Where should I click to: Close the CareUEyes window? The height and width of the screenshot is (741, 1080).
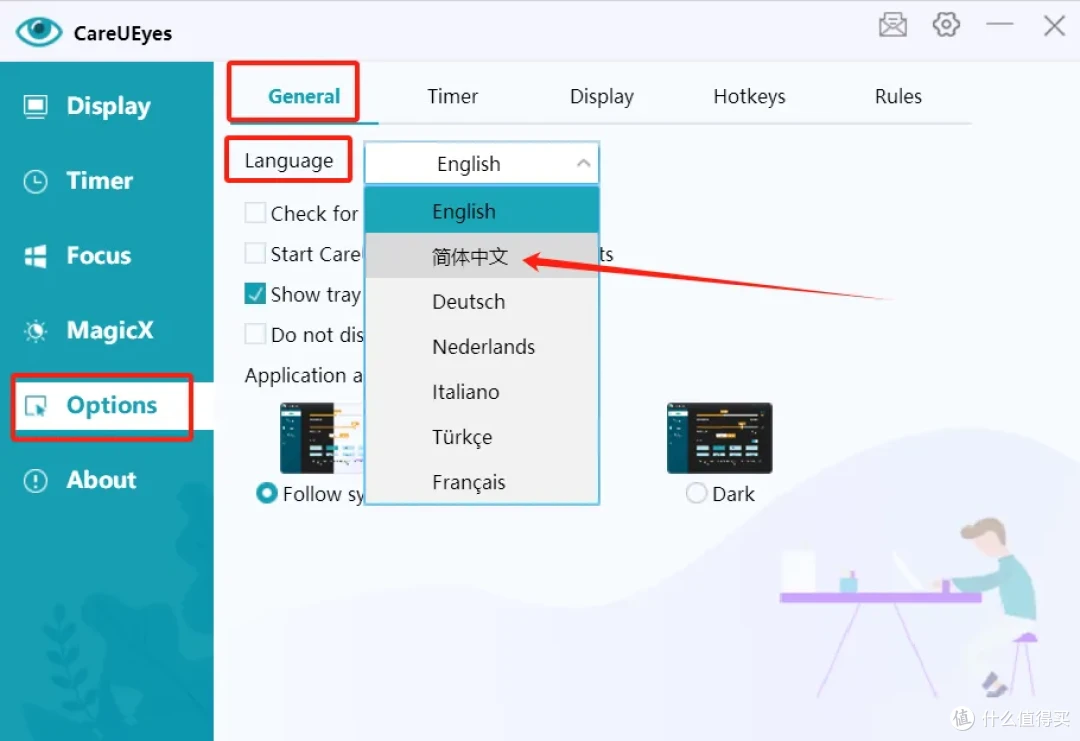tap(1054, 26)
